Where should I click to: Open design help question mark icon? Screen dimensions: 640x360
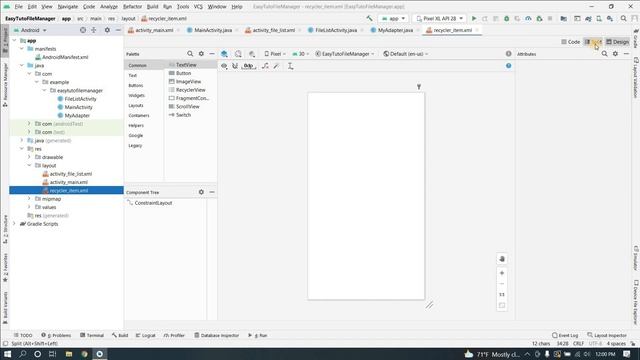[x=509, y=65]
